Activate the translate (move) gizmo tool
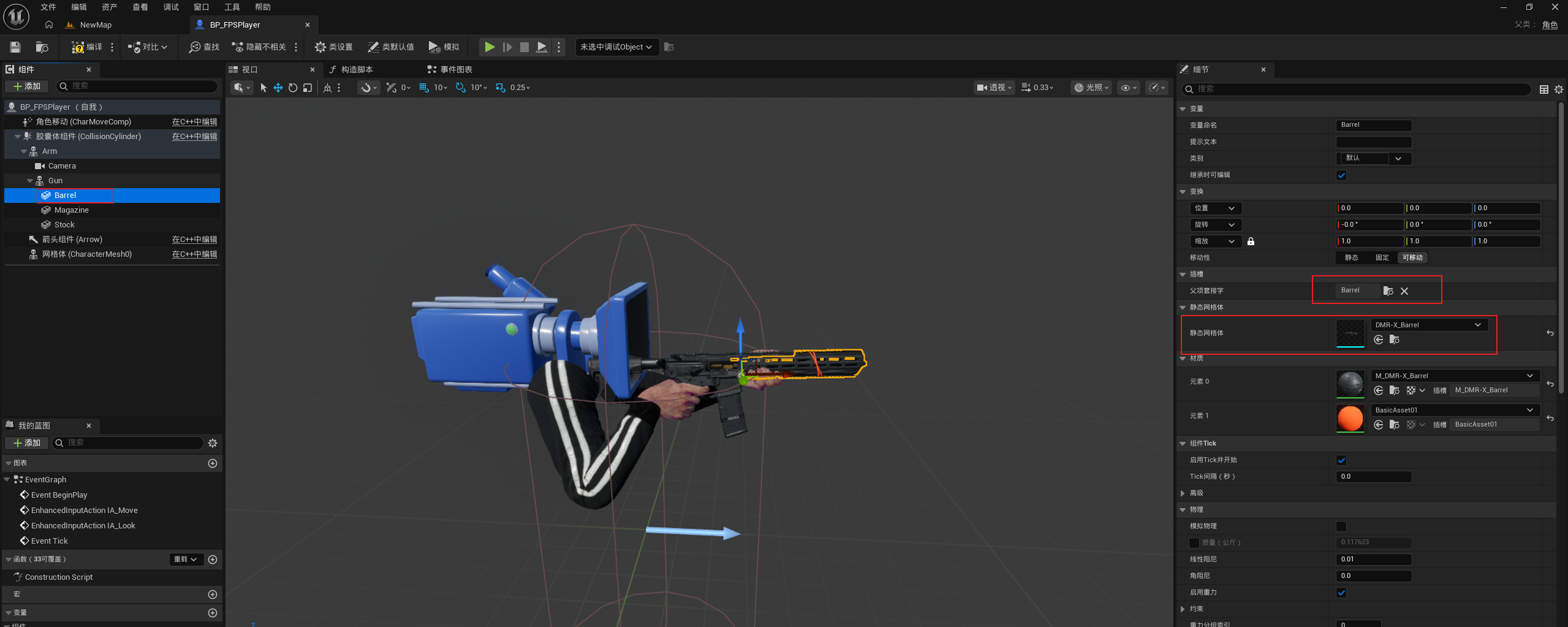This screenshot has width=1568, height=627. pos(278,88)
